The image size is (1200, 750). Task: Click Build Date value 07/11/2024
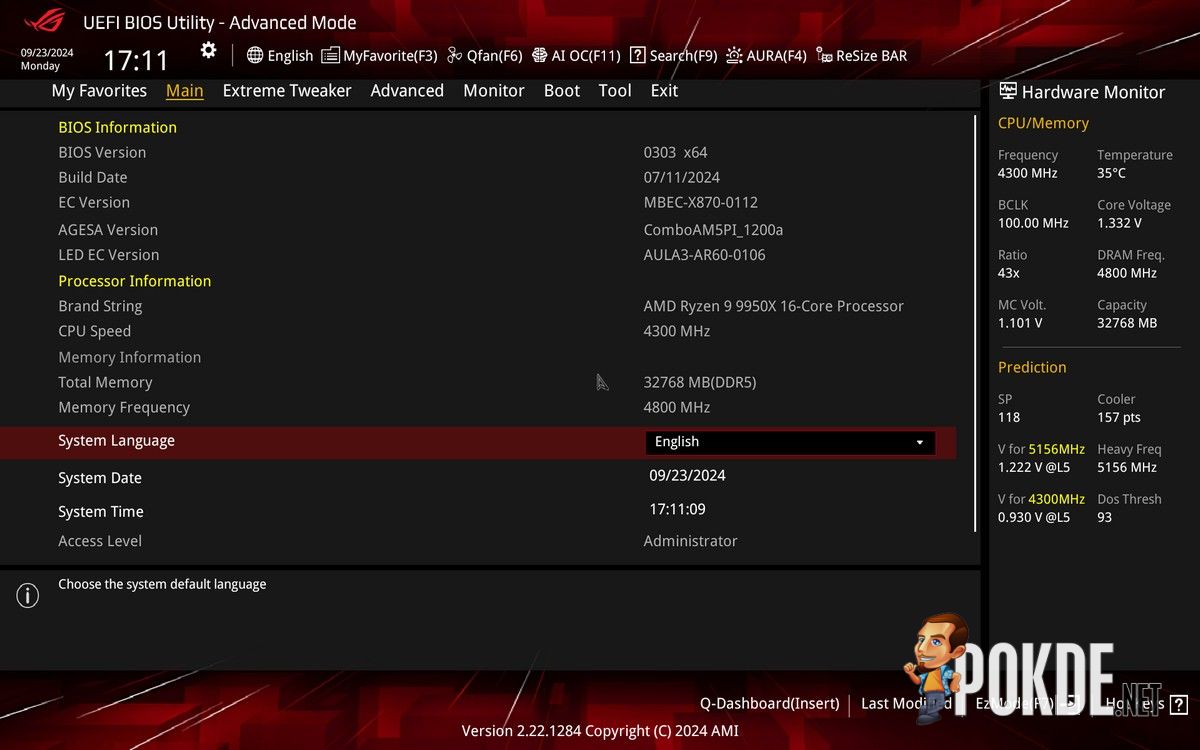[x=682, y=178]
